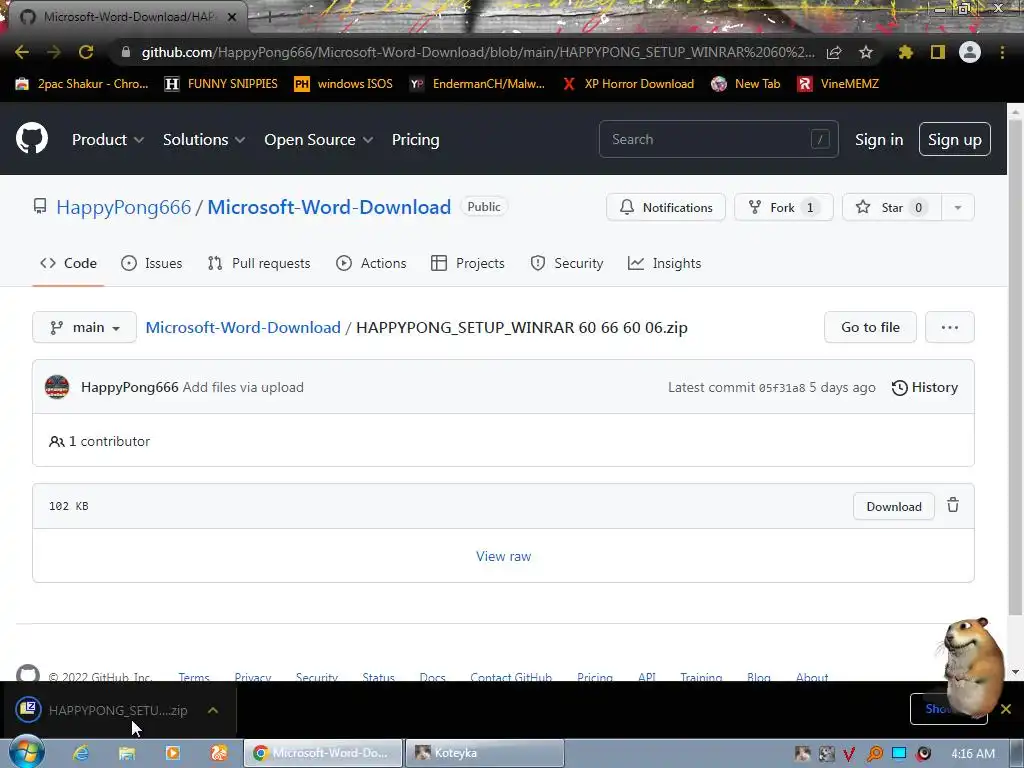Switch to the Code tab
Image resolution: width=1024 pixels, height=768 pixels.
point(69,263)
